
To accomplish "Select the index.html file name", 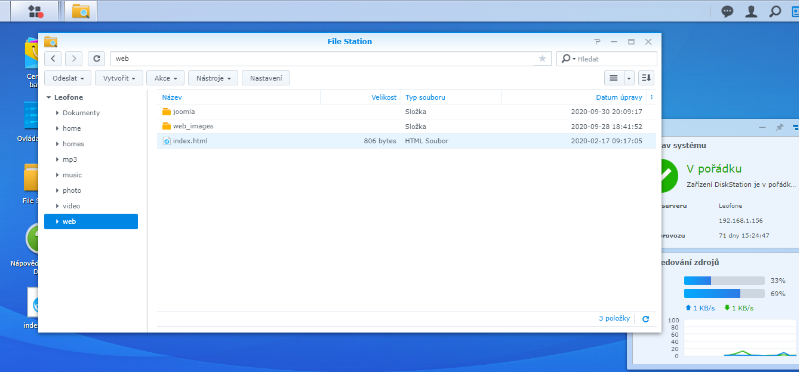I will [x=190, y=141].
